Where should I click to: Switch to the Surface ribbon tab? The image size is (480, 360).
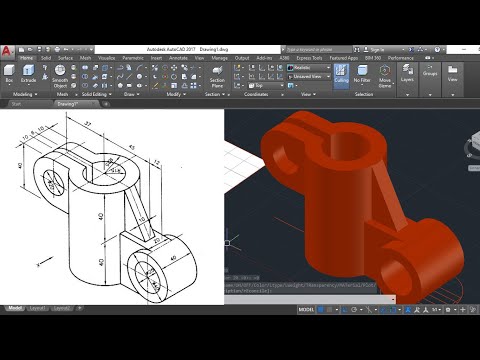pyautogui.click(x=65, y=58)
